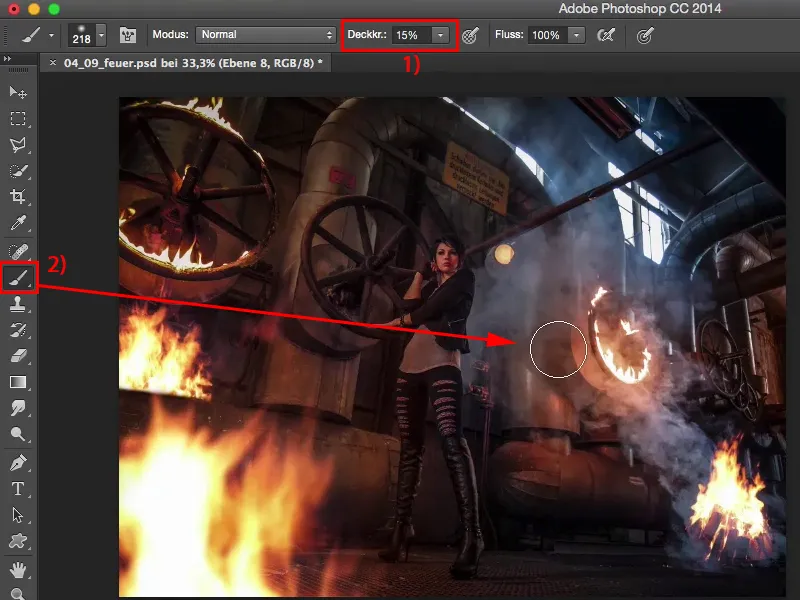Toggle pressure for opacity button

[470, 35]
